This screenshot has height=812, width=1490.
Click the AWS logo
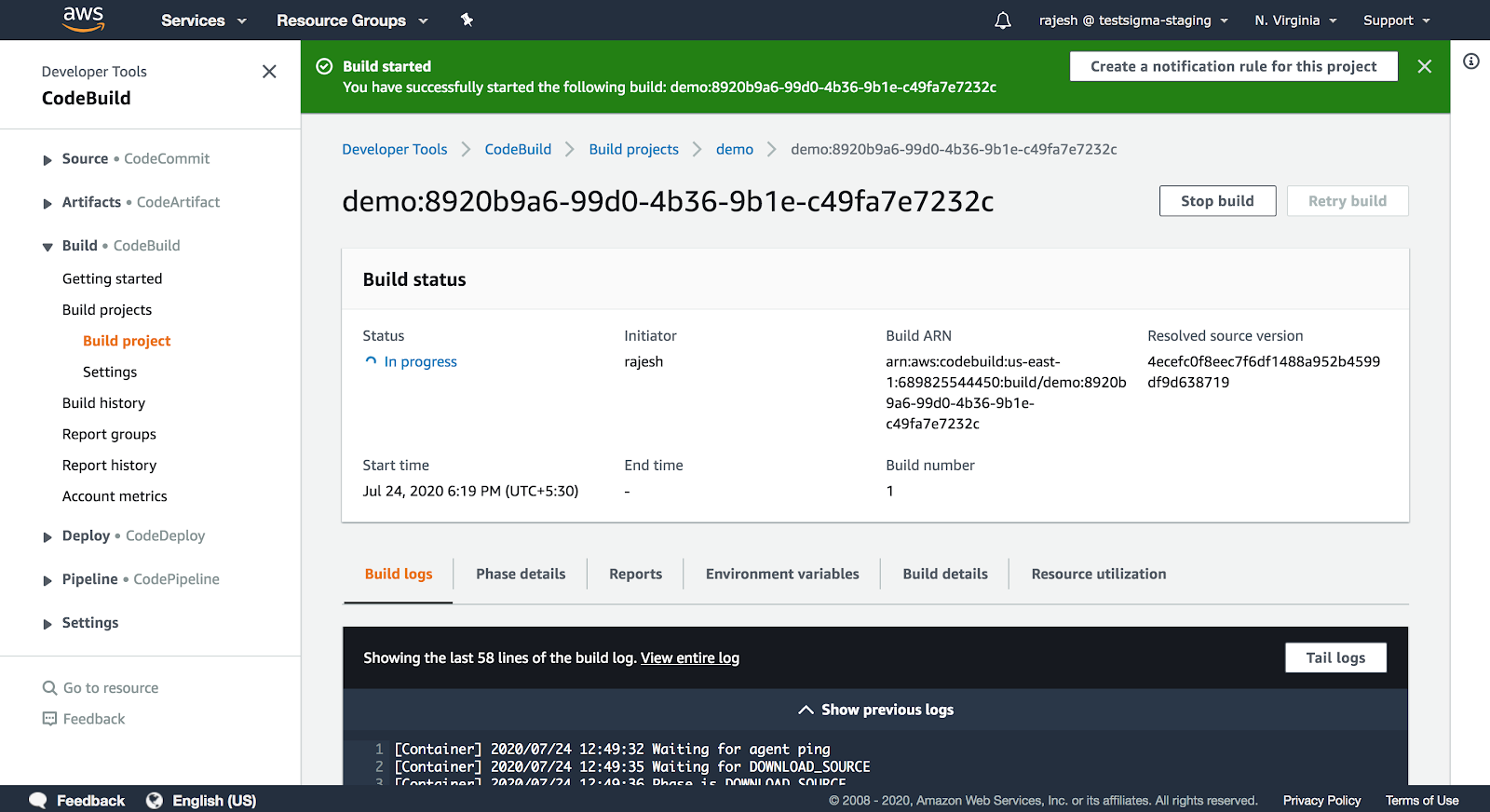(83, 20)
